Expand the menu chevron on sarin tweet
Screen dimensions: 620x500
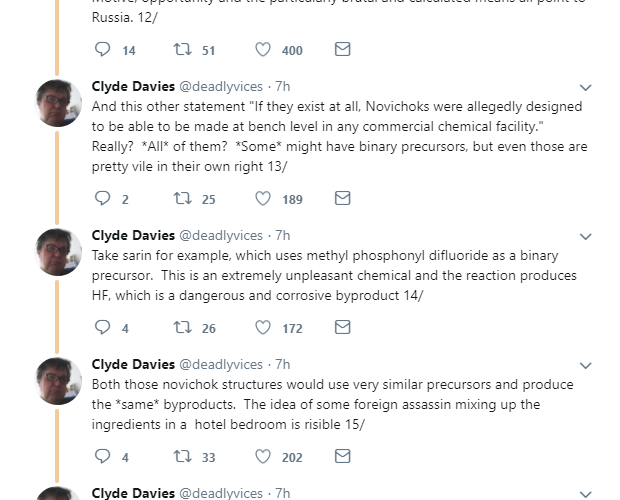click(x=584, y=237)
